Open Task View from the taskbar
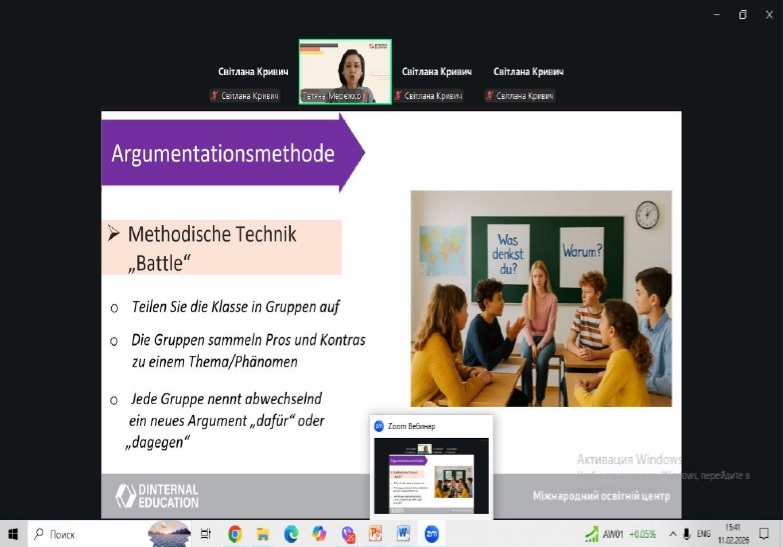The height and width of the screenshot is (547, 783). [x=206, y=534]
